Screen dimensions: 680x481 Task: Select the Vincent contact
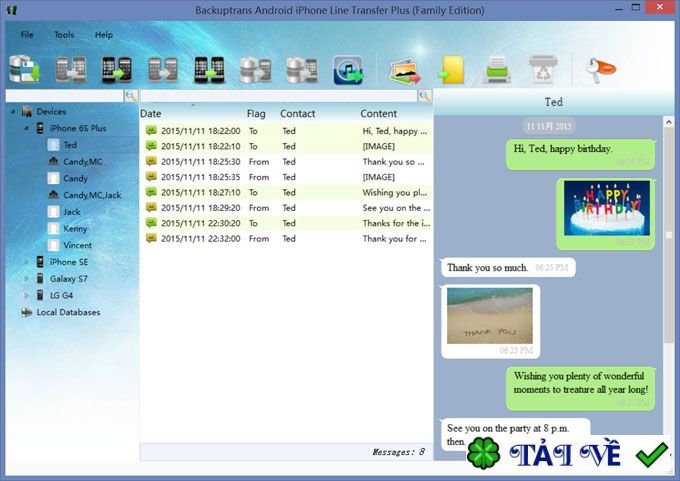[78, 245]
